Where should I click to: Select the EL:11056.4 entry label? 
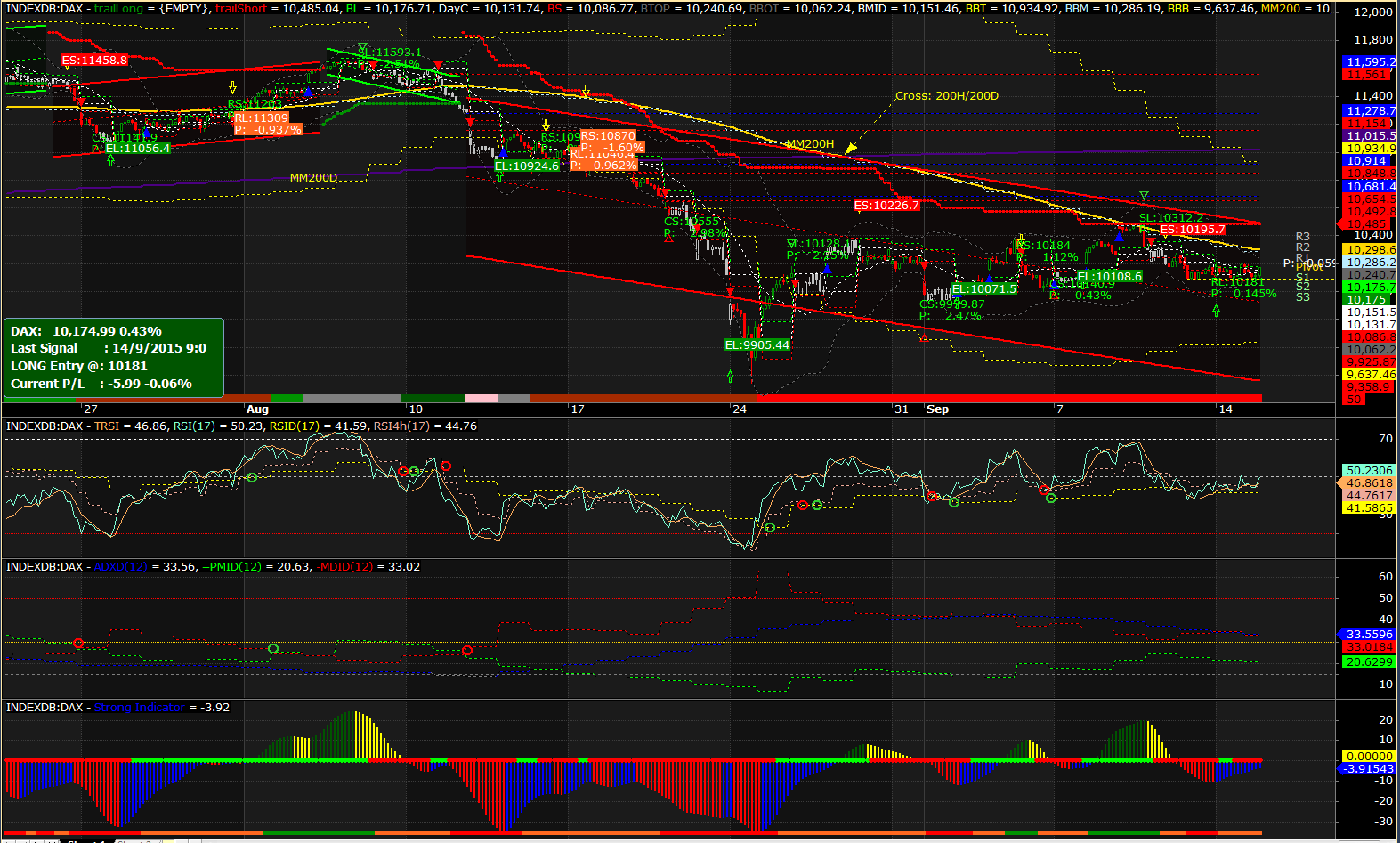(x=138, y=148)
